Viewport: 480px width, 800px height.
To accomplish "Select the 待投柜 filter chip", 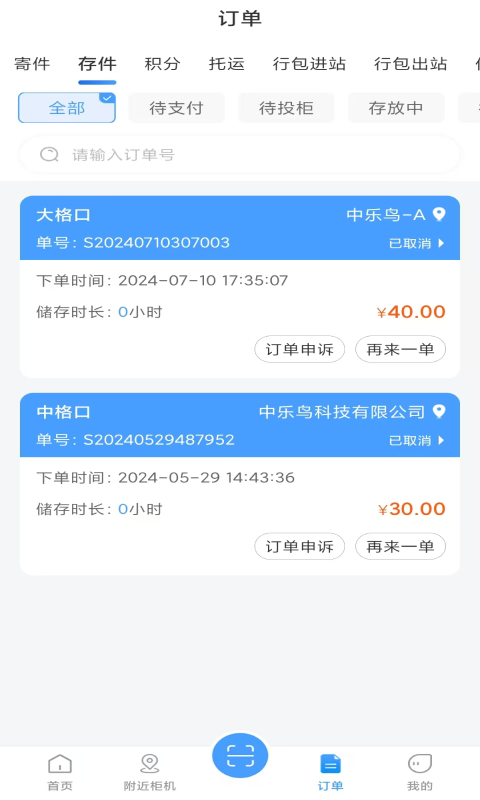I will click(x=286, y=108).
